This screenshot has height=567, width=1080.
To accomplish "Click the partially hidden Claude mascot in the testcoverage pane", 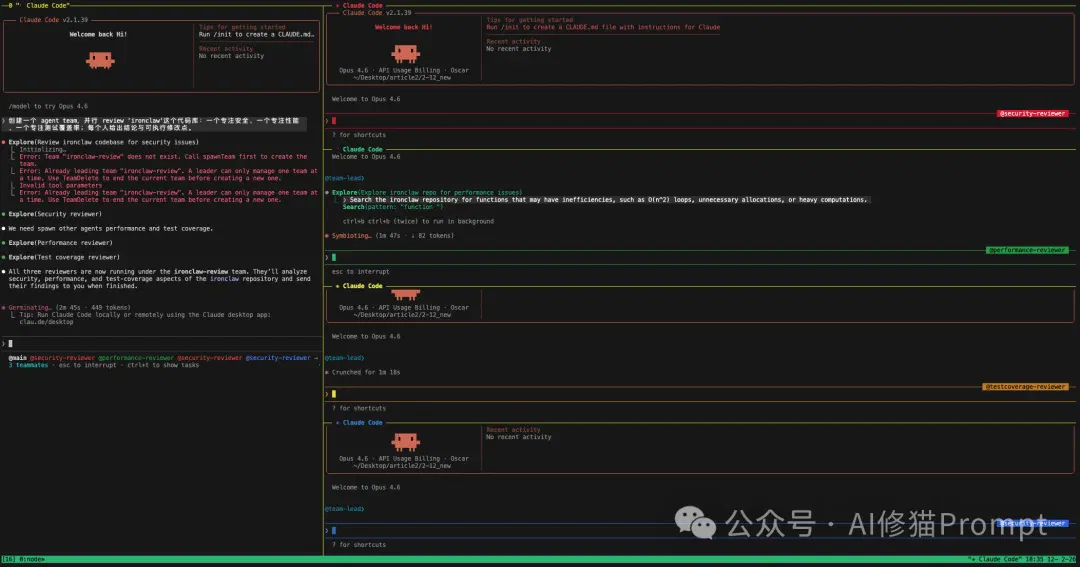I will point(405,295).
